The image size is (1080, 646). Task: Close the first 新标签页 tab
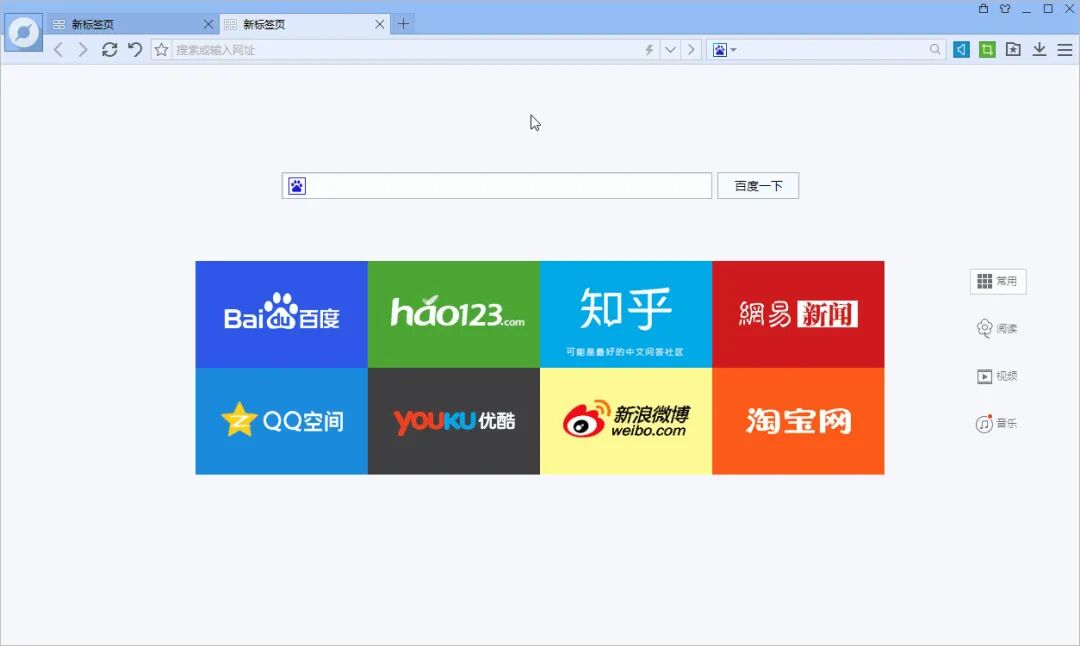(x=208, y=24)
